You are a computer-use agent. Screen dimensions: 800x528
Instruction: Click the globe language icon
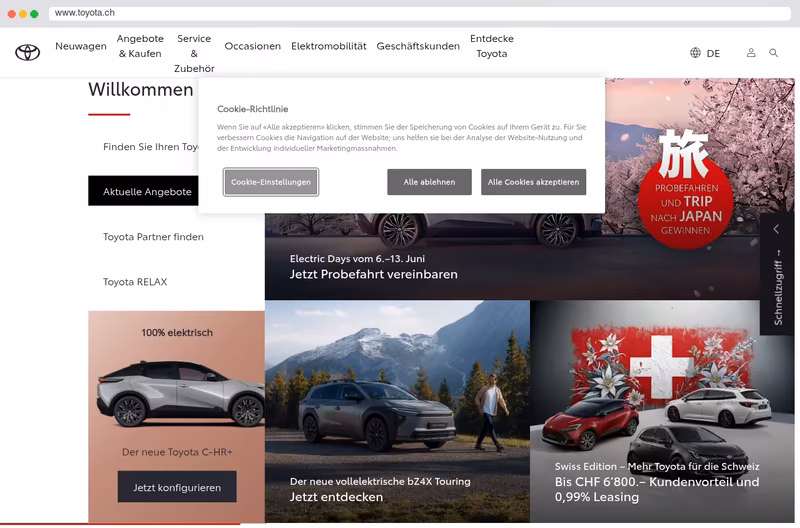[695, 53]
